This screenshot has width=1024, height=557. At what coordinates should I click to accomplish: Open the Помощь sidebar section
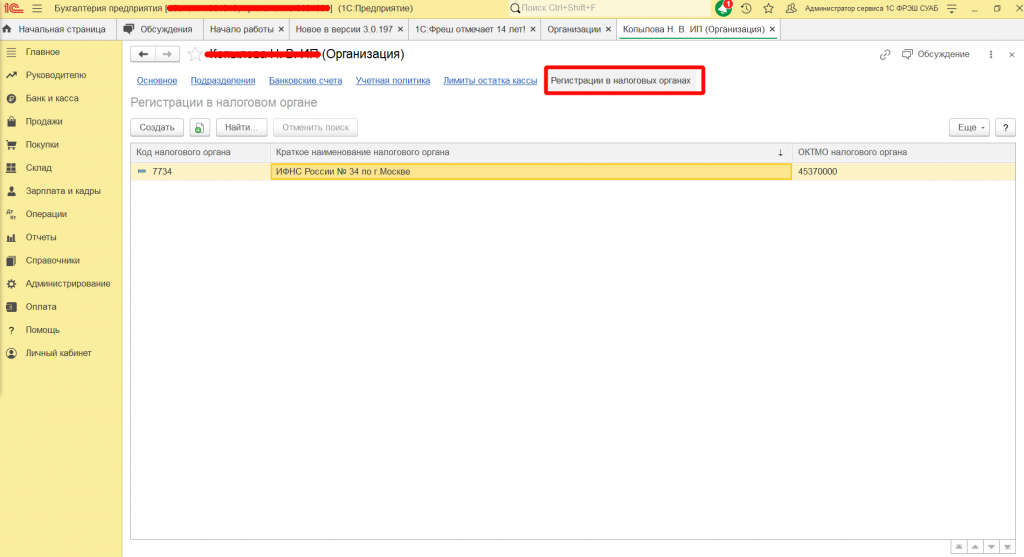(42, 330)
